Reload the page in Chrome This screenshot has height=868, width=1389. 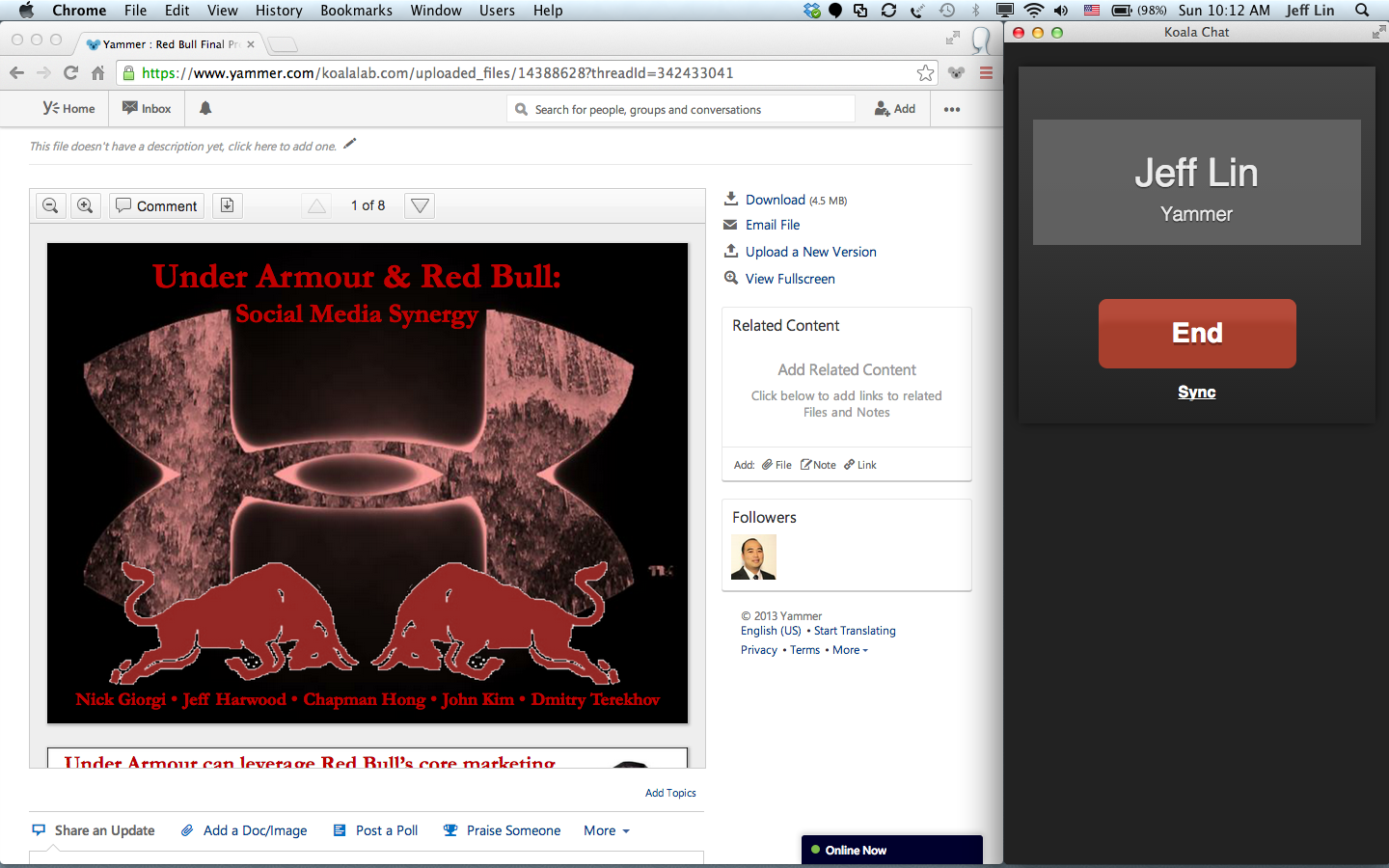point(70,73)
